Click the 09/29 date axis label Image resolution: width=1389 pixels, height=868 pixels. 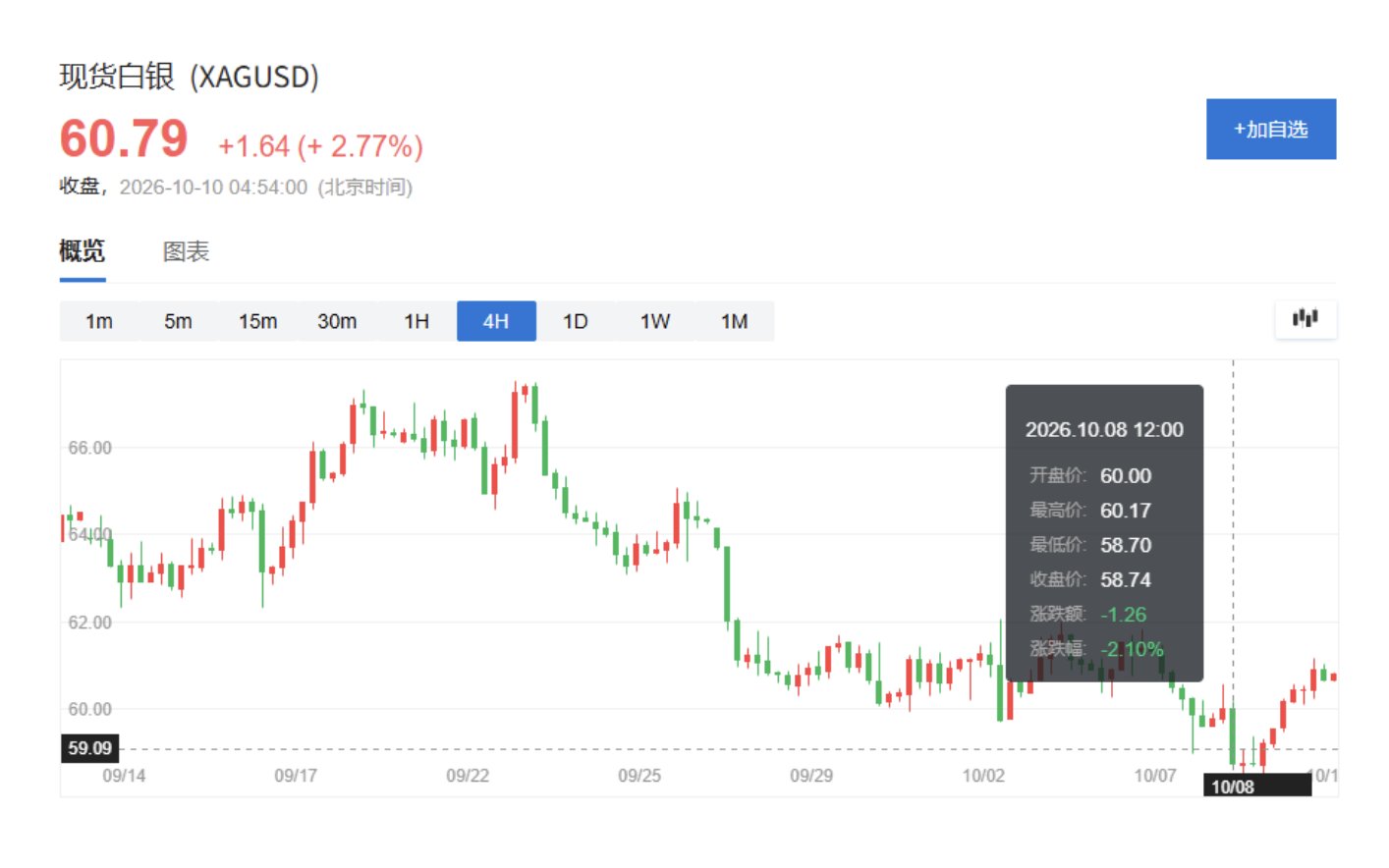click(x=811, y=776)
